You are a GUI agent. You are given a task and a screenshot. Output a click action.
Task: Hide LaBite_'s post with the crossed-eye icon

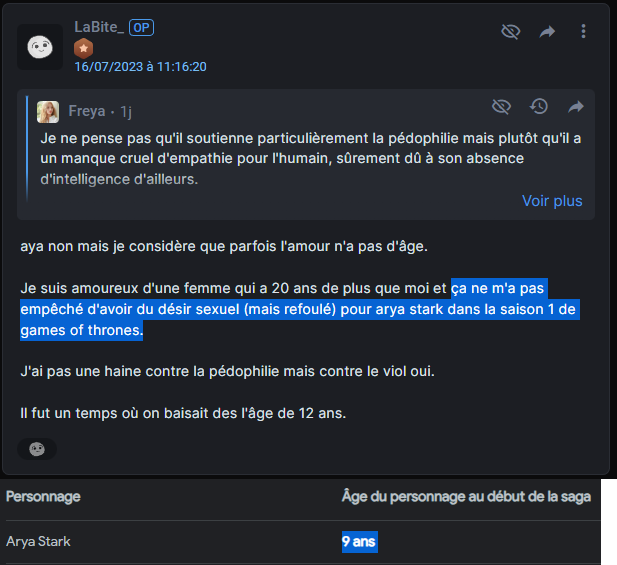[511, 32]
